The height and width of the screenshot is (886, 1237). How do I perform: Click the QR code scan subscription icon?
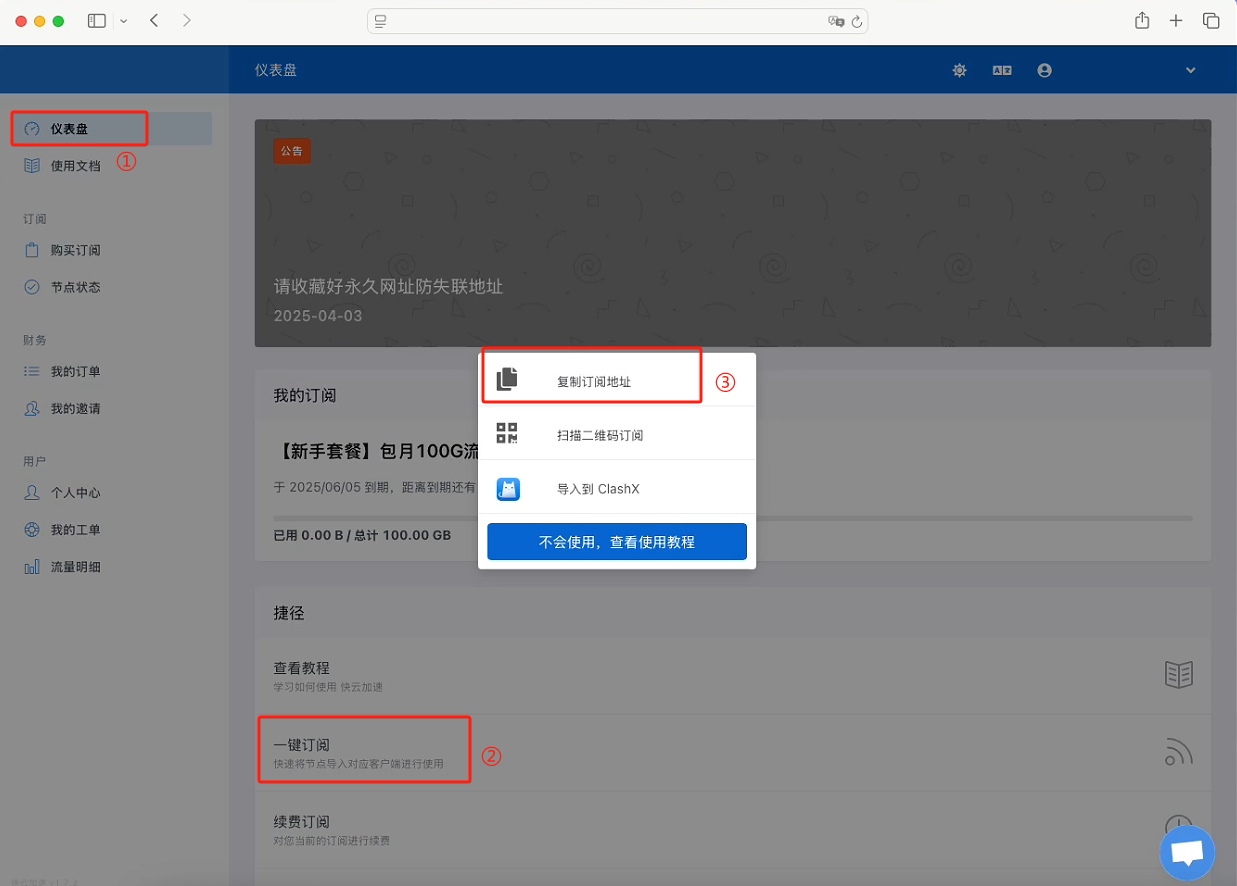[508, 434]
